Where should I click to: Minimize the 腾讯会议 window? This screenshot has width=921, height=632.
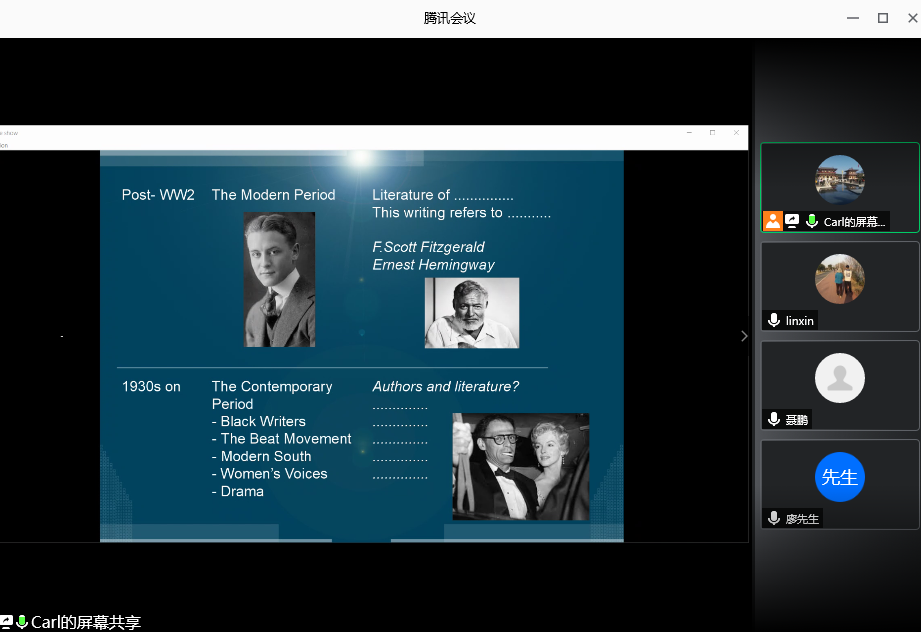click(x=853, y=18)
